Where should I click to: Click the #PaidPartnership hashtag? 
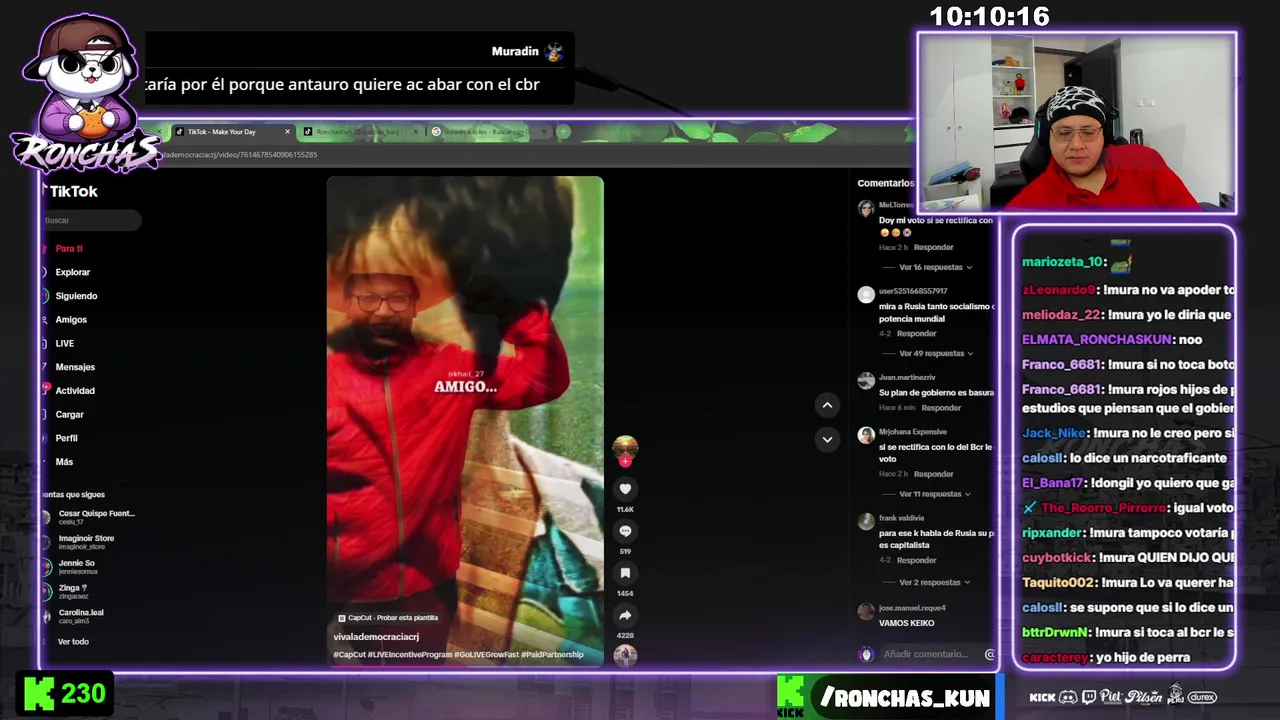click(x=552, y=655)
